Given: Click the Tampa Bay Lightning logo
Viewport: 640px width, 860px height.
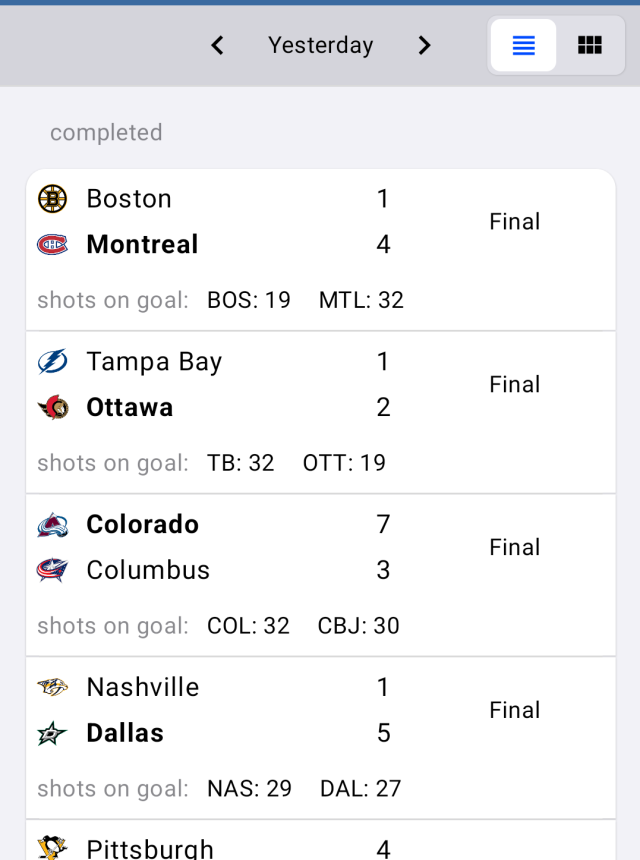Looking at the screenshot, I should coord(52,362).
